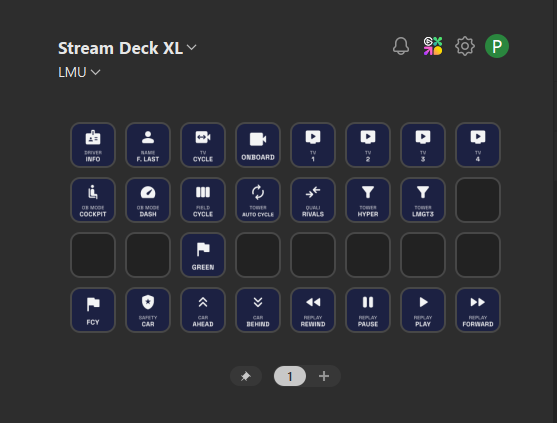This screenshot has width=557, height=423.
Task: Select the empty key directly above Replay Pause
Action: click(x=368, y=255)
